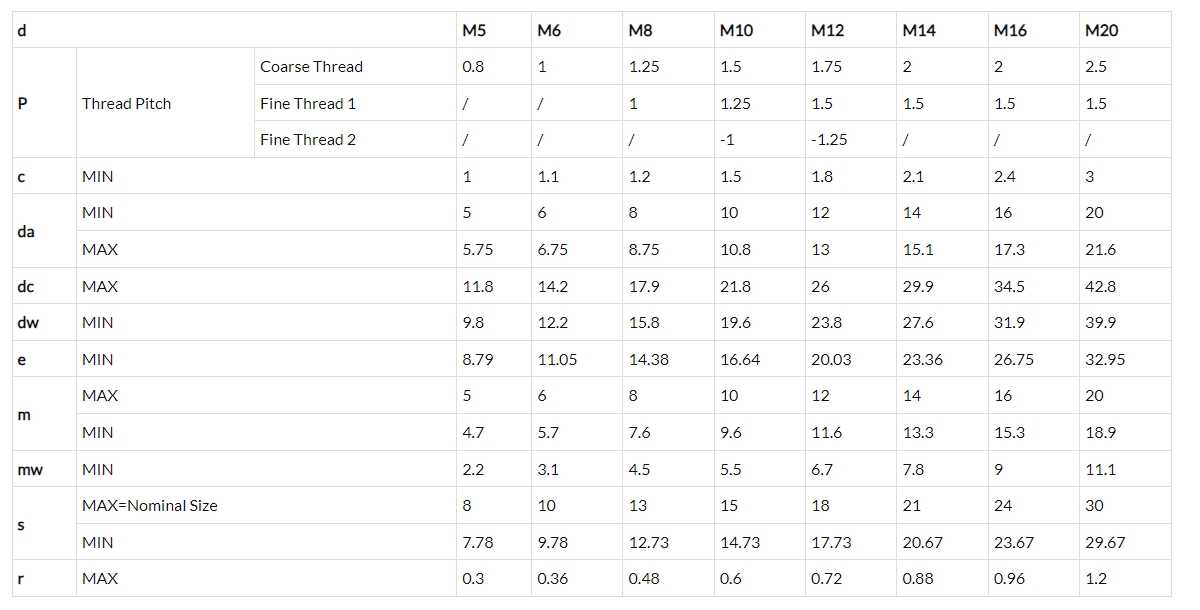
Task: Click the dw row label
Action: (x=27, y=323)
